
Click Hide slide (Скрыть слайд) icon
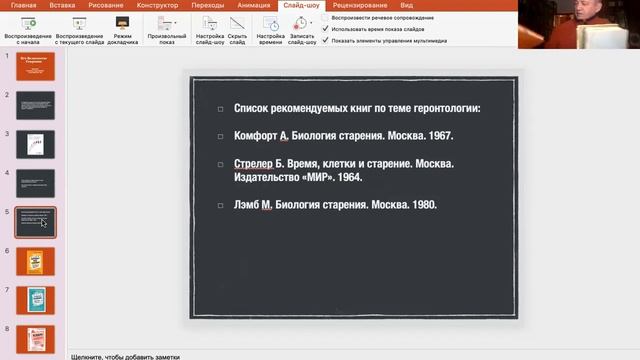[237, 24]
